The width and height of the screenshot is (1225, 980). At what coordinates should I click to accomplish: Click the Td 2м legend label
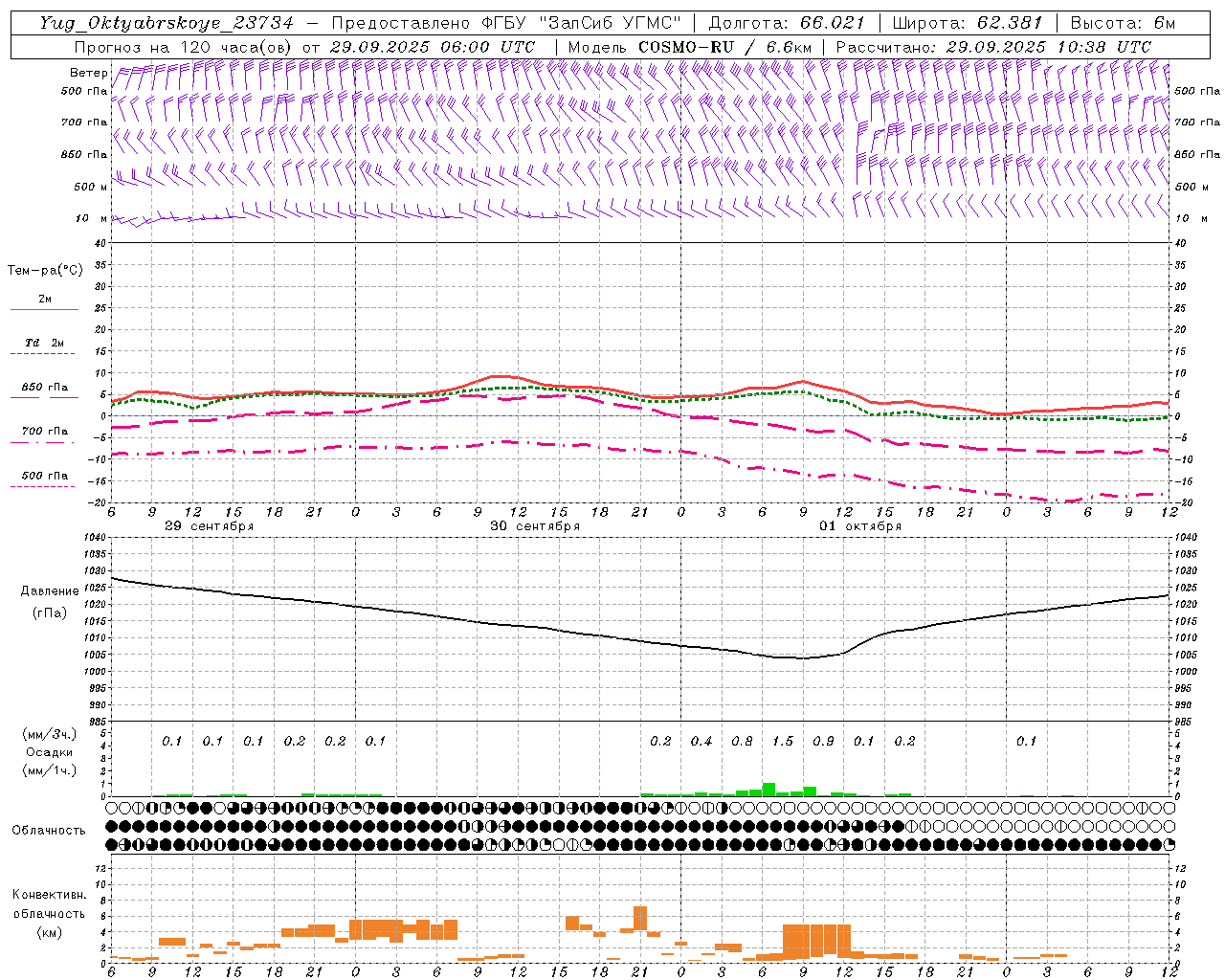45,343
